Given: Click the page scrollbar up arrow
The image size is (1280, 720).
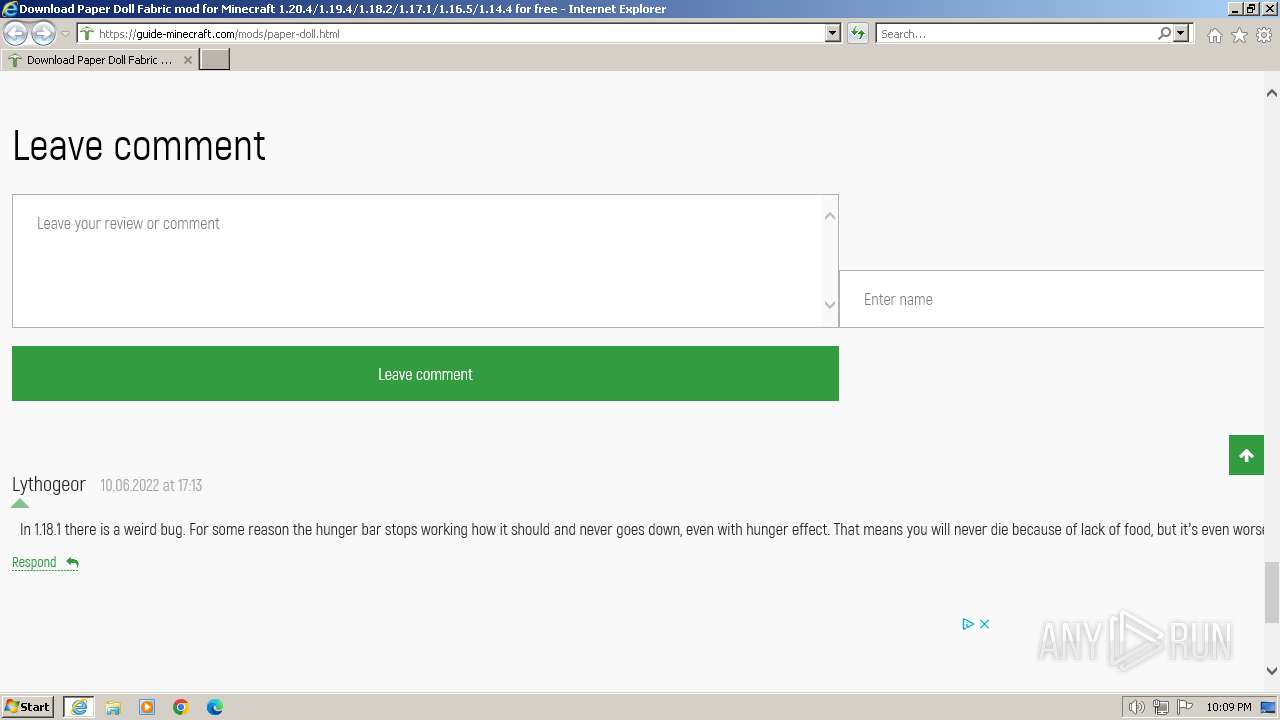Looking at the screenshot, I should point(1272,93).
